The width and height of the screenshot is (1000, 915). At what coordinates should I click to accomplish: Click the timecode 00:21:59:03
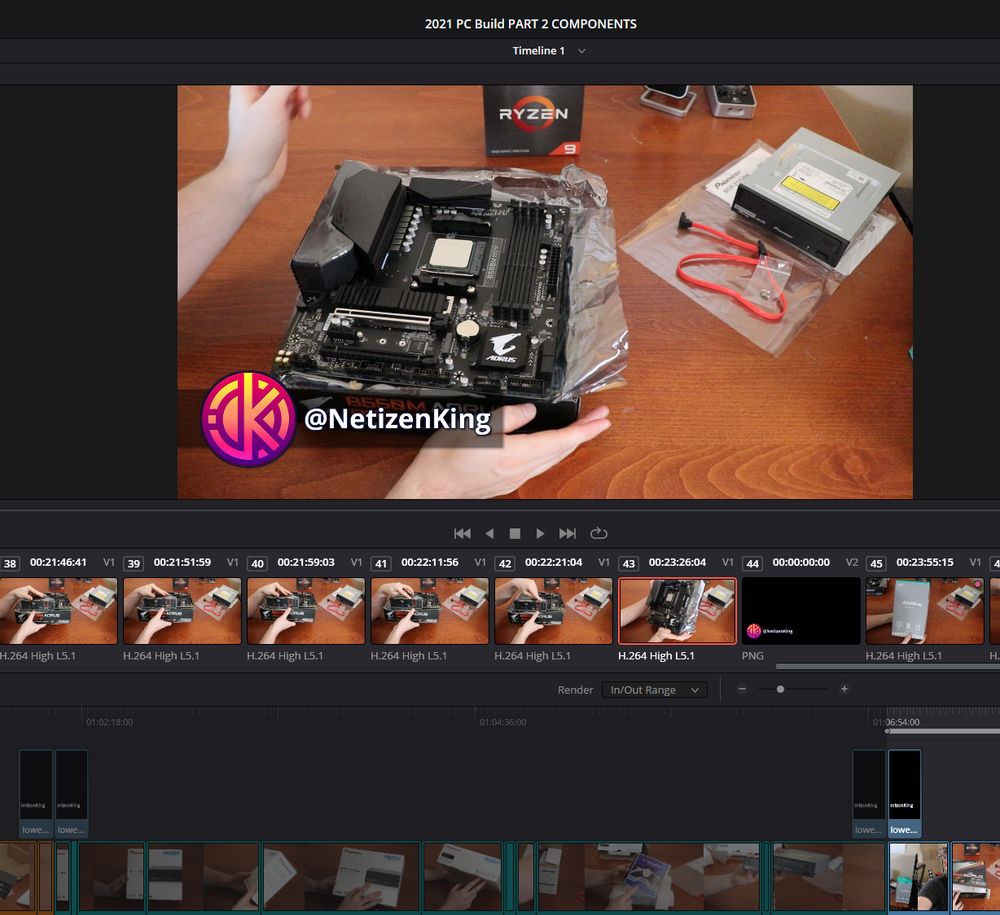(x=306, y=562)
